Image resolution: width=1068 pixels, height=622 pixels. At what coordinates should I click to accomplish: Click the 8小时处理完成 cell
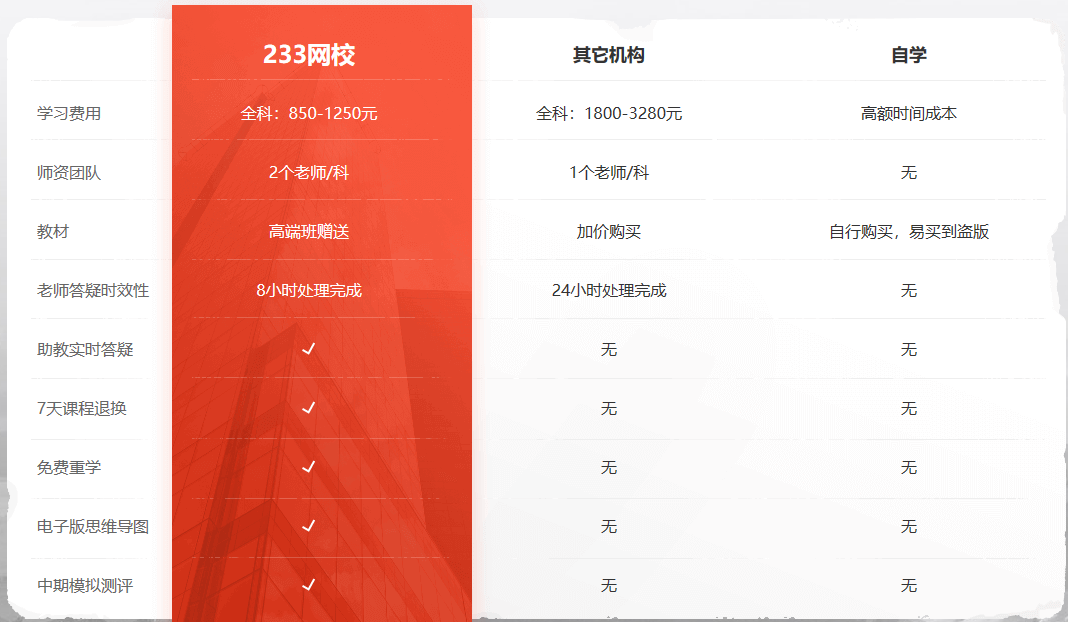click(x=309, y=291)
